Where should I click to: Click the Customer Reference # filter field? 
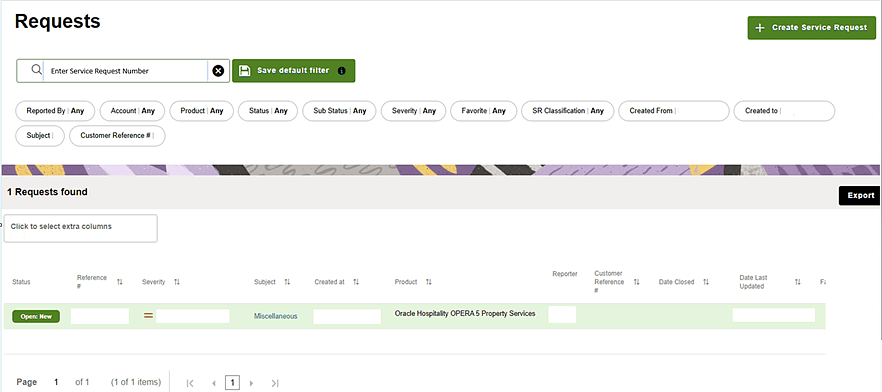(117, 136)
